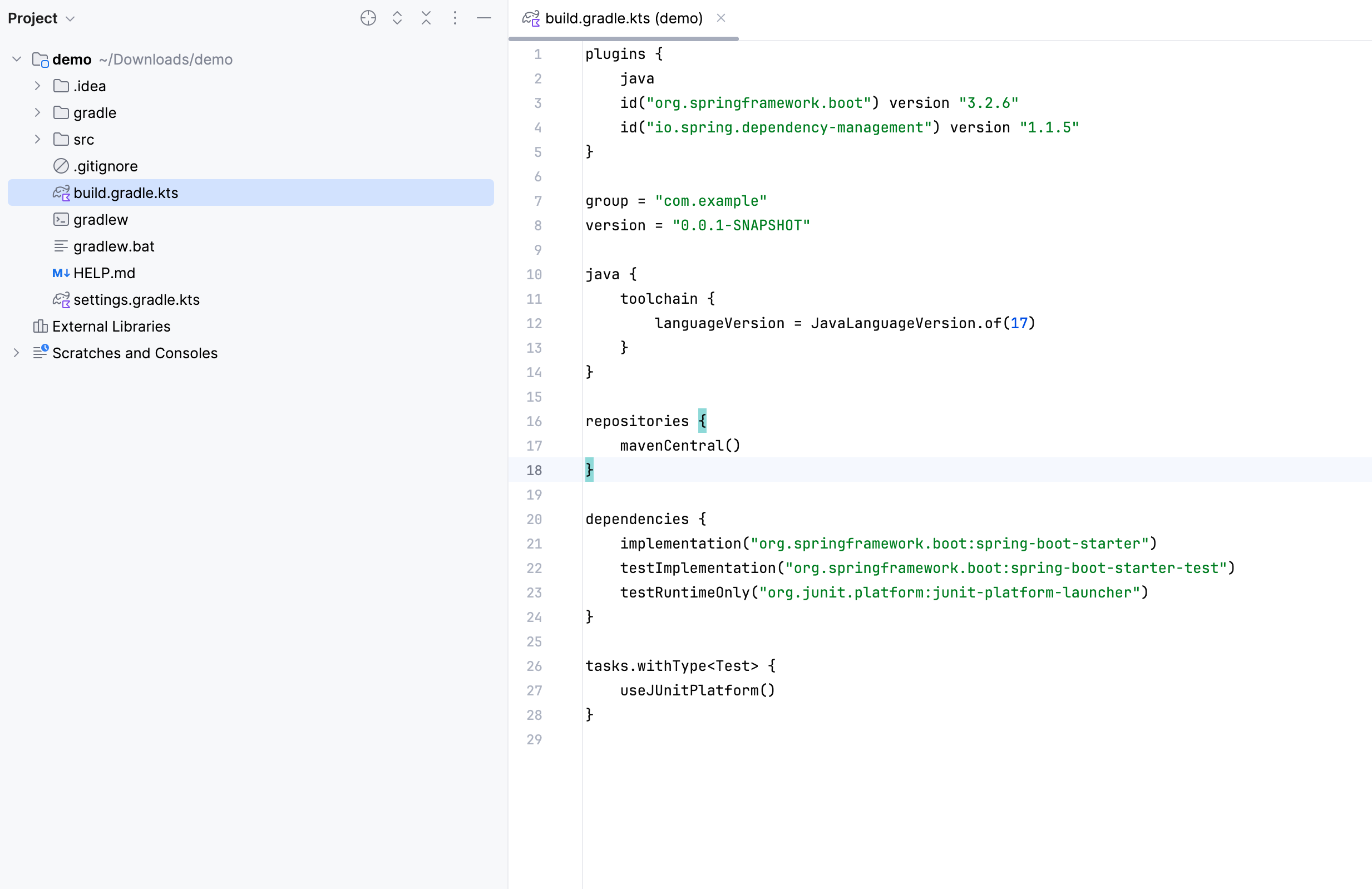The height and width of the screenshot is (889, 1372).
Task: Hide the Project tool window with minus icon
Action: [483, 18]
